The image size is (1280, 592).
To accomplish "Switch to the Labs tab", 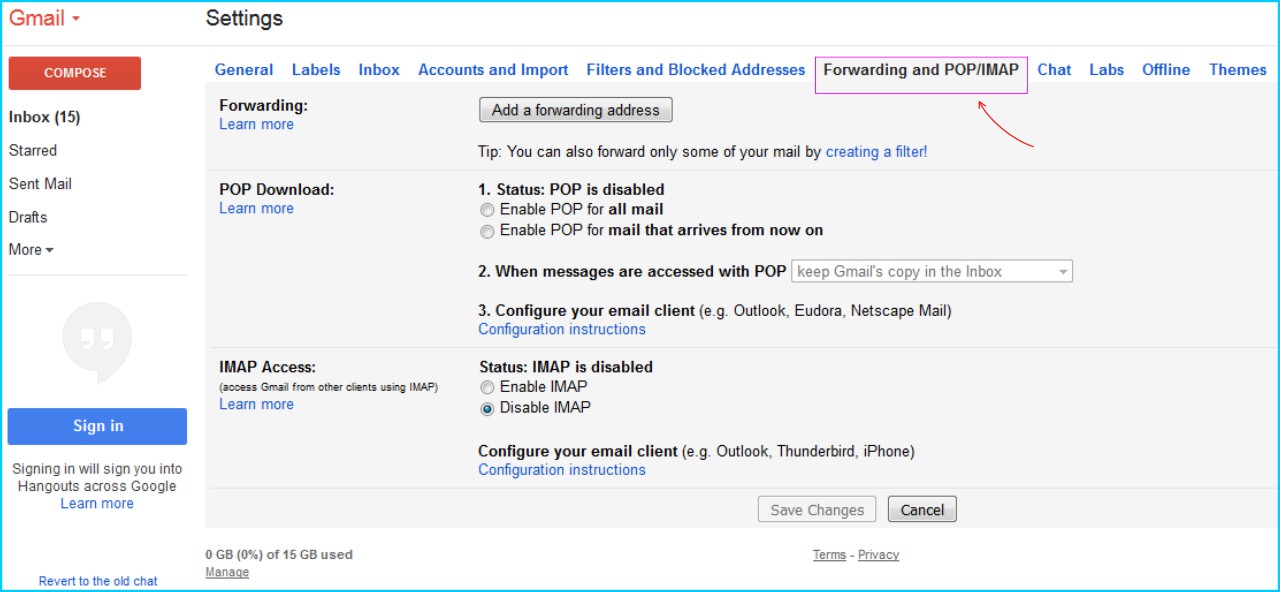I will pyautogui.click(x=1107, y=70).
